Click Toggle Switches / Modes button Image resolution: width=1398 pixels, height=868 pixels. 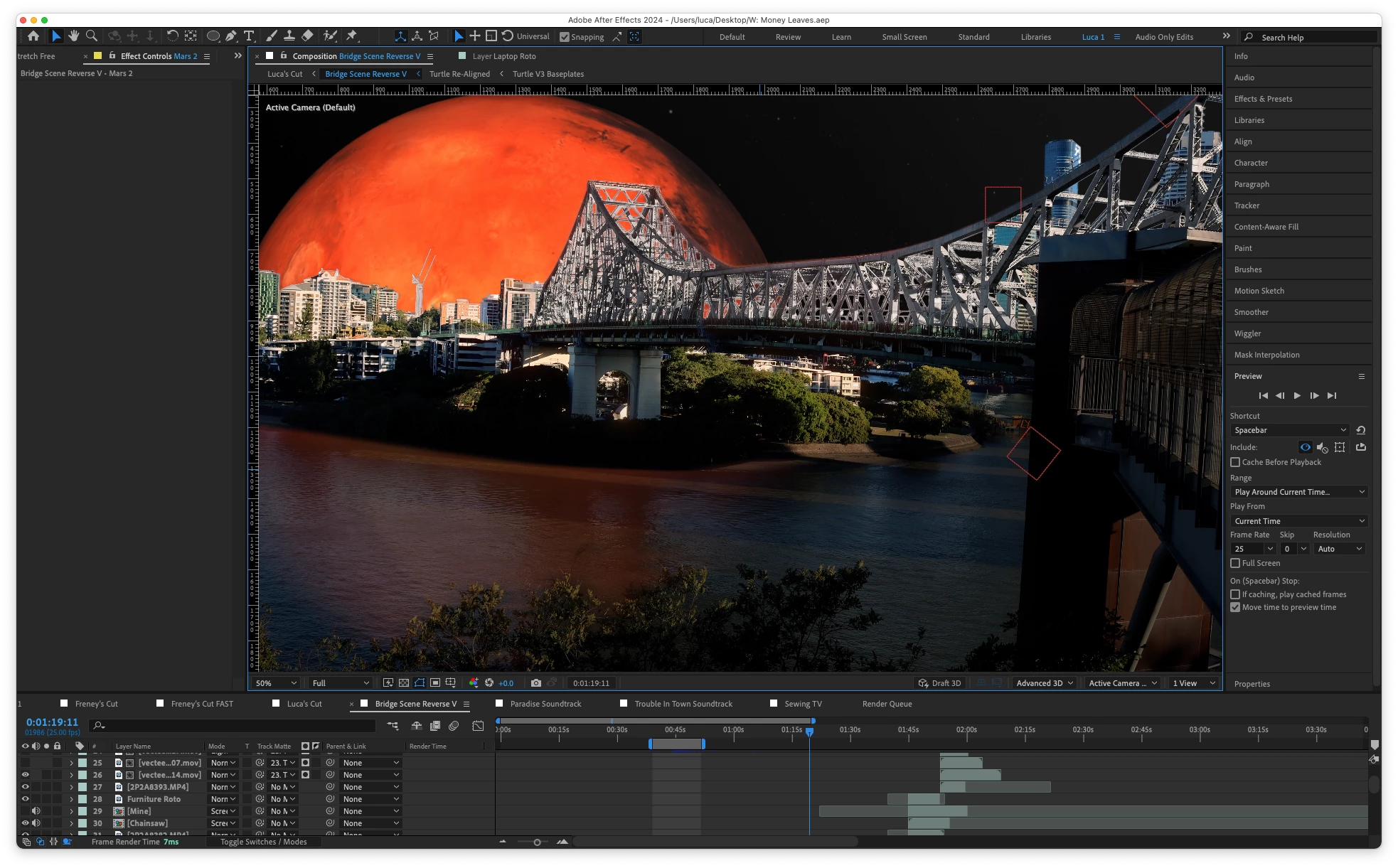pyautogui.click(x=263, y=842)
